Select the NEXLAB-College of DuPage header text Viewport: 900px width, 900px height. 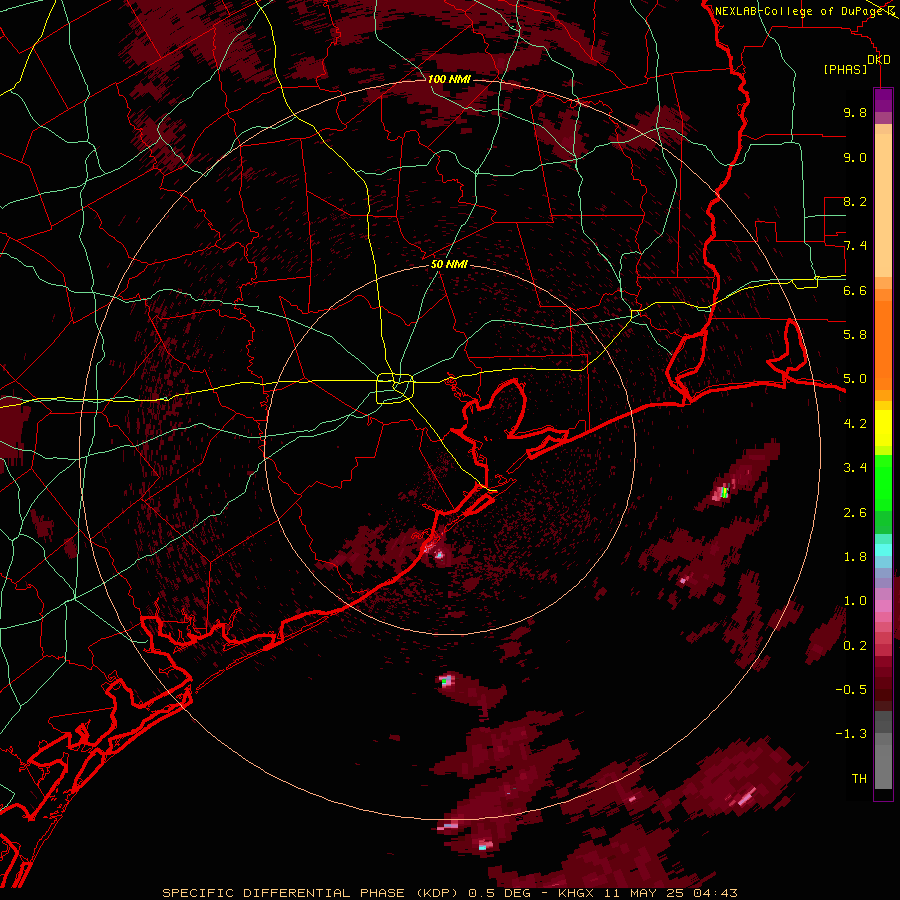(x=806, y=11)
